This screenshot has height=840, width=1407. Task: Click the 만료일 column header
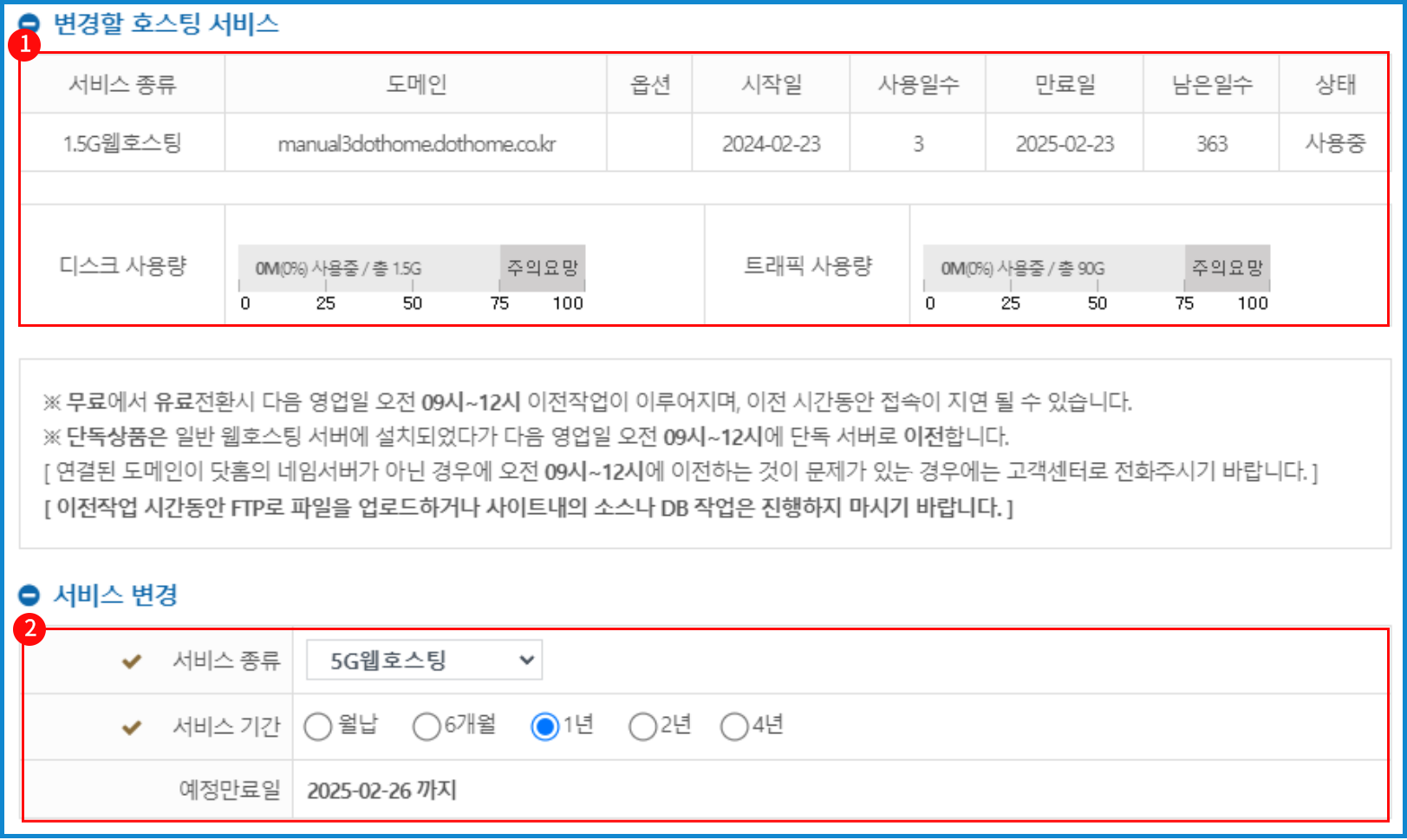(1065, 84)
